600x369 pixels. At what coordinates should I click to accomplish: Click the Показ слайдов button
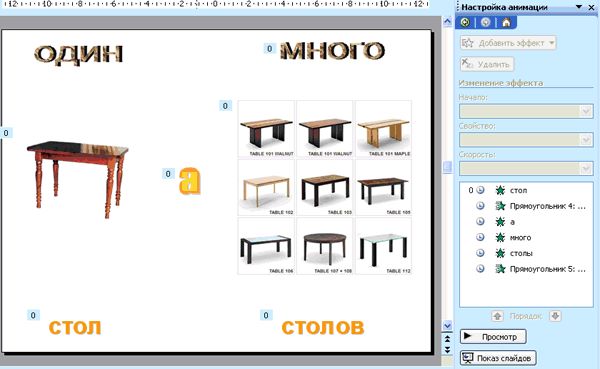[x=498, y=358]
